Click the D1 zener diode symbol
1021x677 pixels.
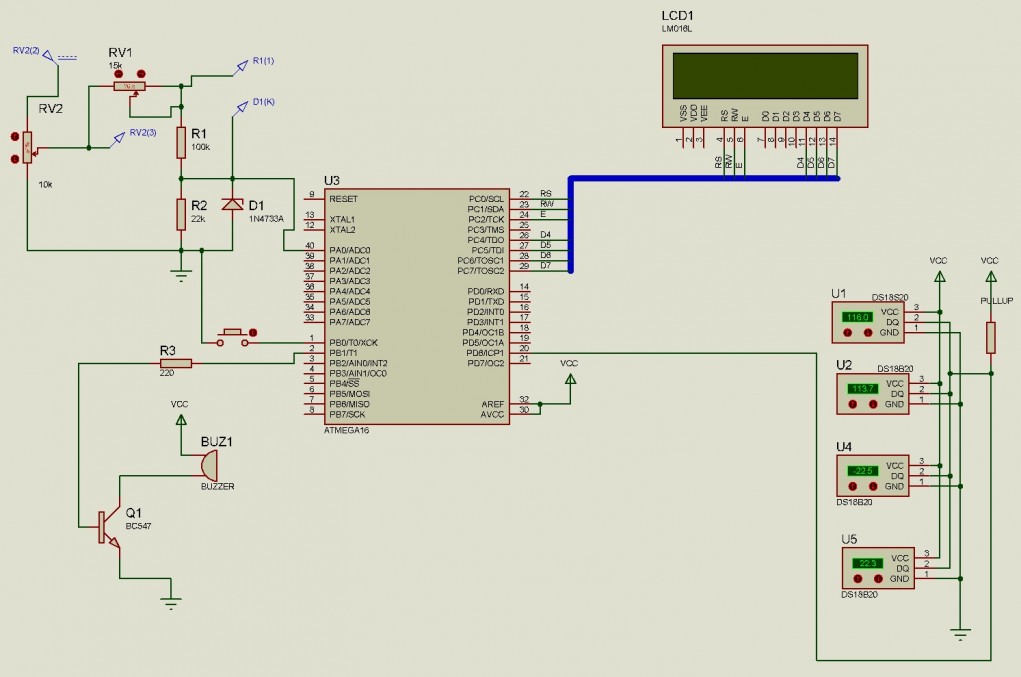pyautogui.click(x=232, y=204)
